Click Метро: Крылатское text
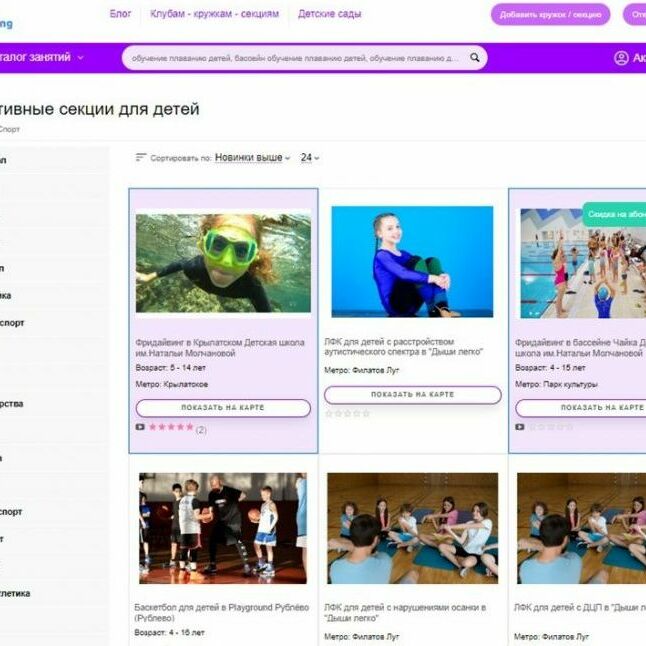Screen dimensions: 646x646 (x=172, y=384)
